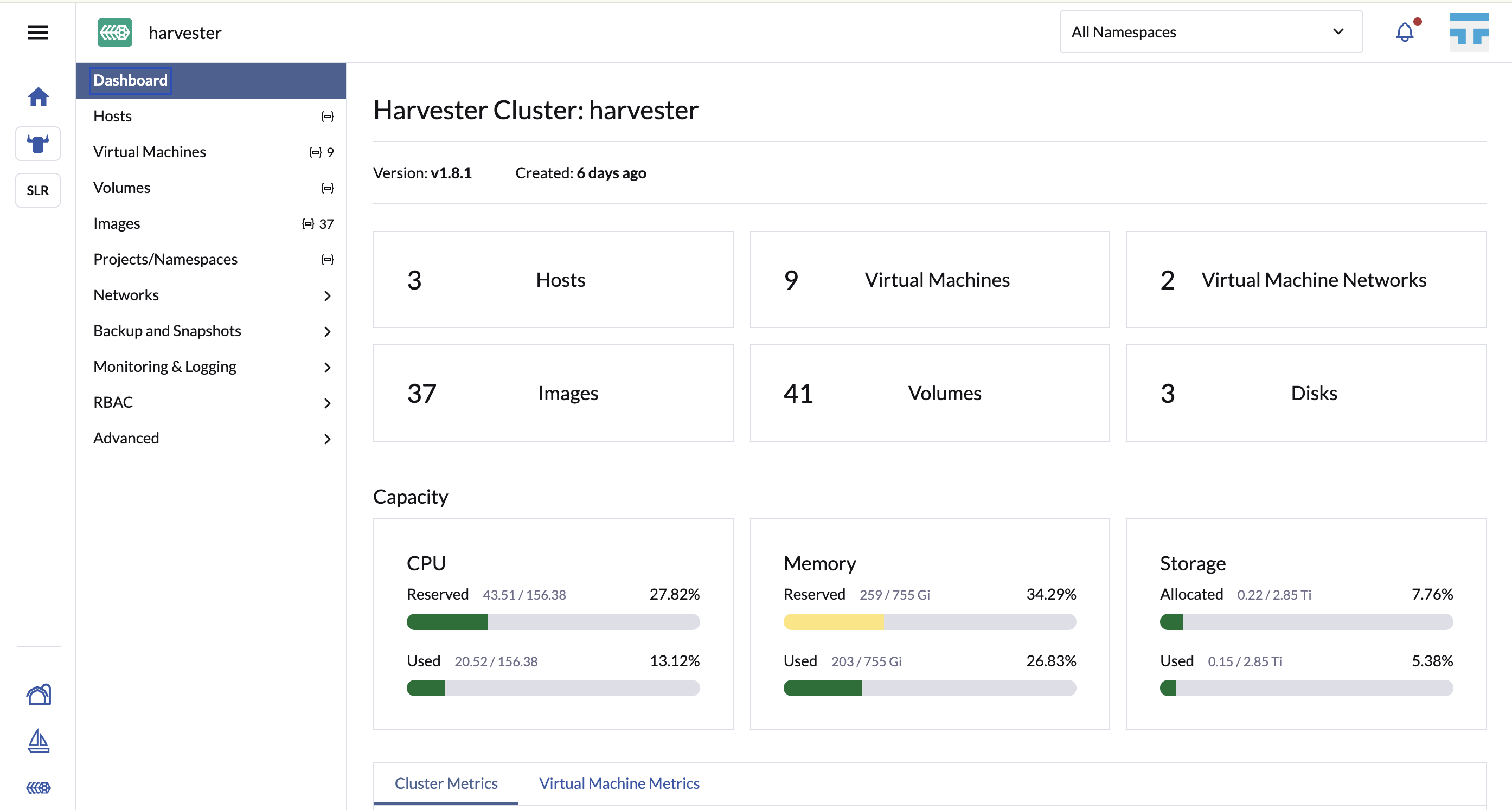Click the CPU Reserved progress bar
This screenshot has width=1512, height=810.
553,622
